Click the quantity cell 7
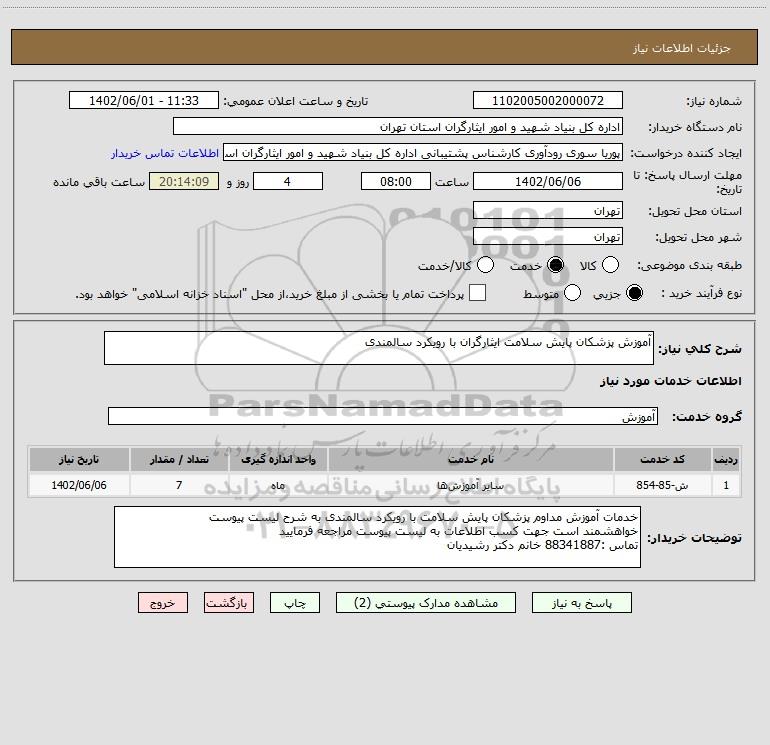Image resolution: width=770 pixels, height=745 pixels. [x=179, y=485]
